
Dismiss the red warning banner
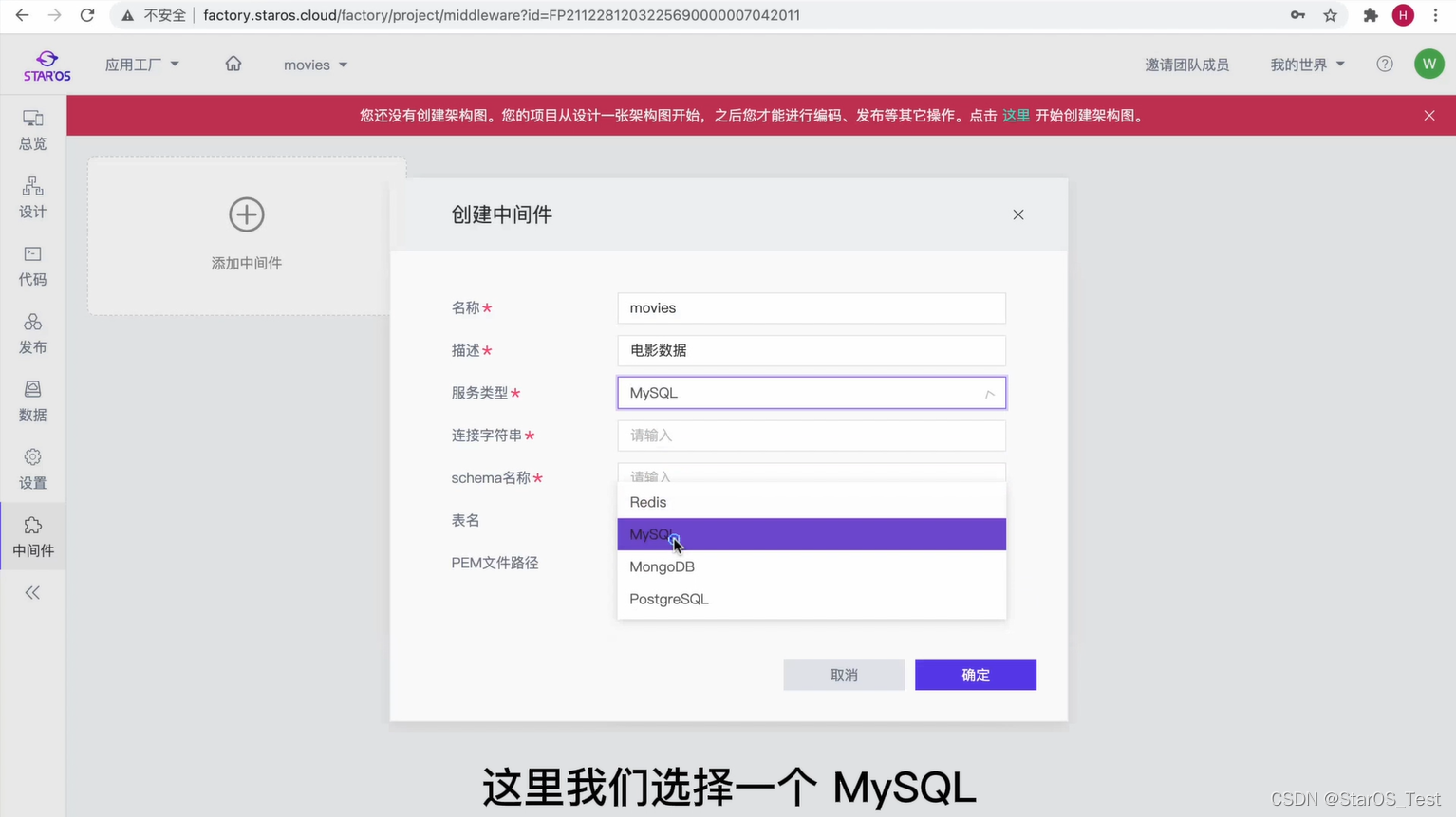1429,116
